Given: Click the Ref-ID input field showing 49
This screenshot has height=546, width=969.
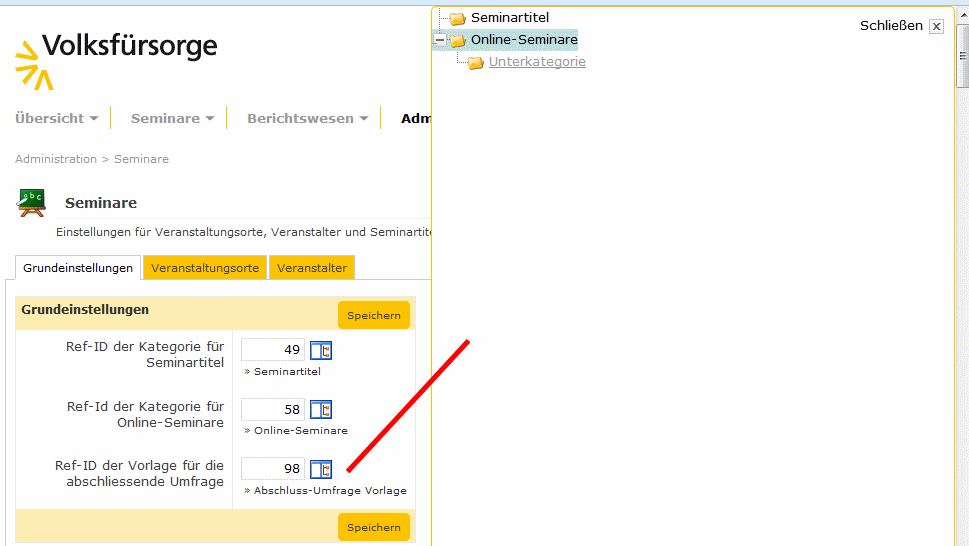Looking at the screenshot, I should 273,350.
